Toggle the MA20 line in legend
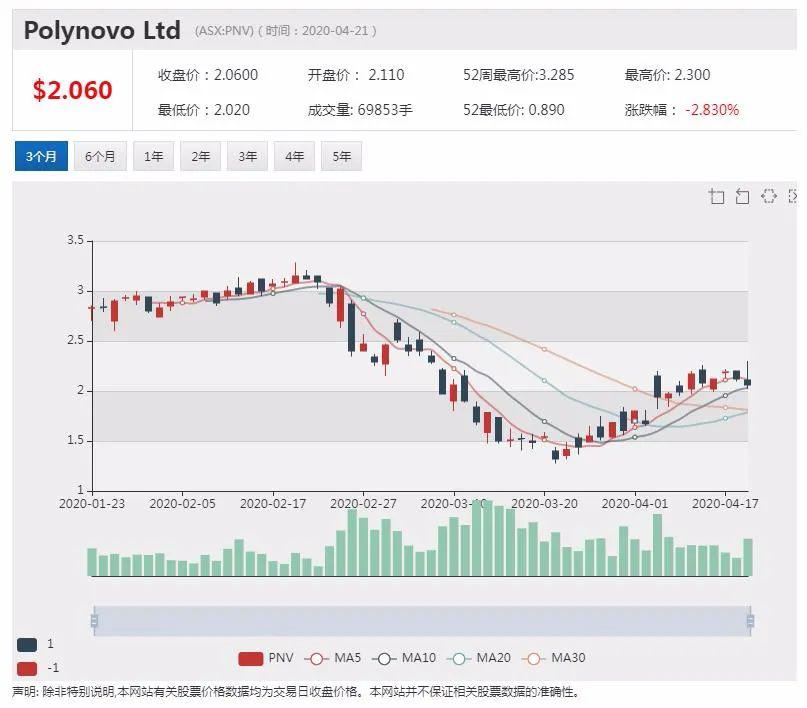This screenshot has width=807, height=708. pos(479,658)
